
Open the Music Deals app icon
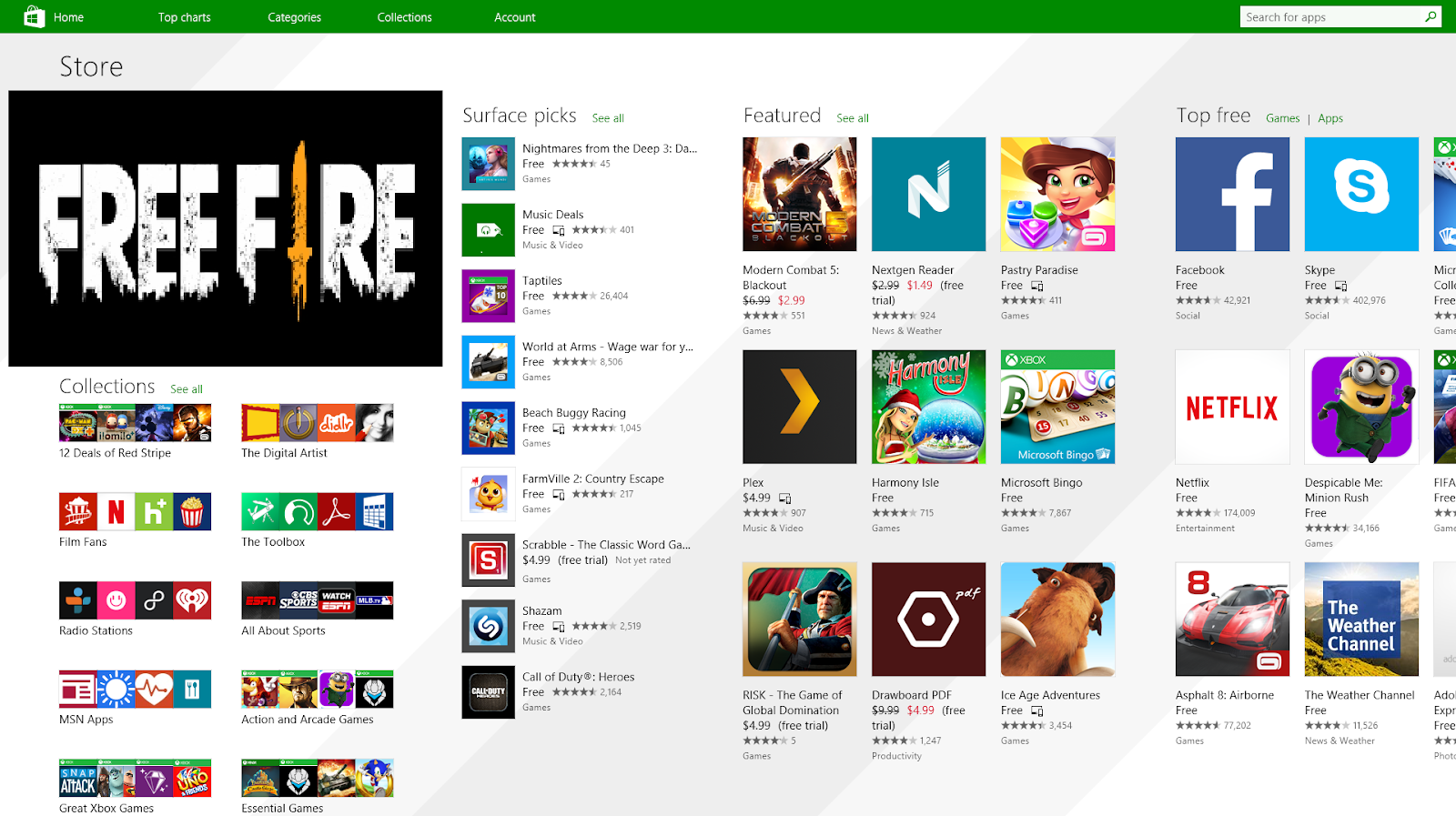489,230
